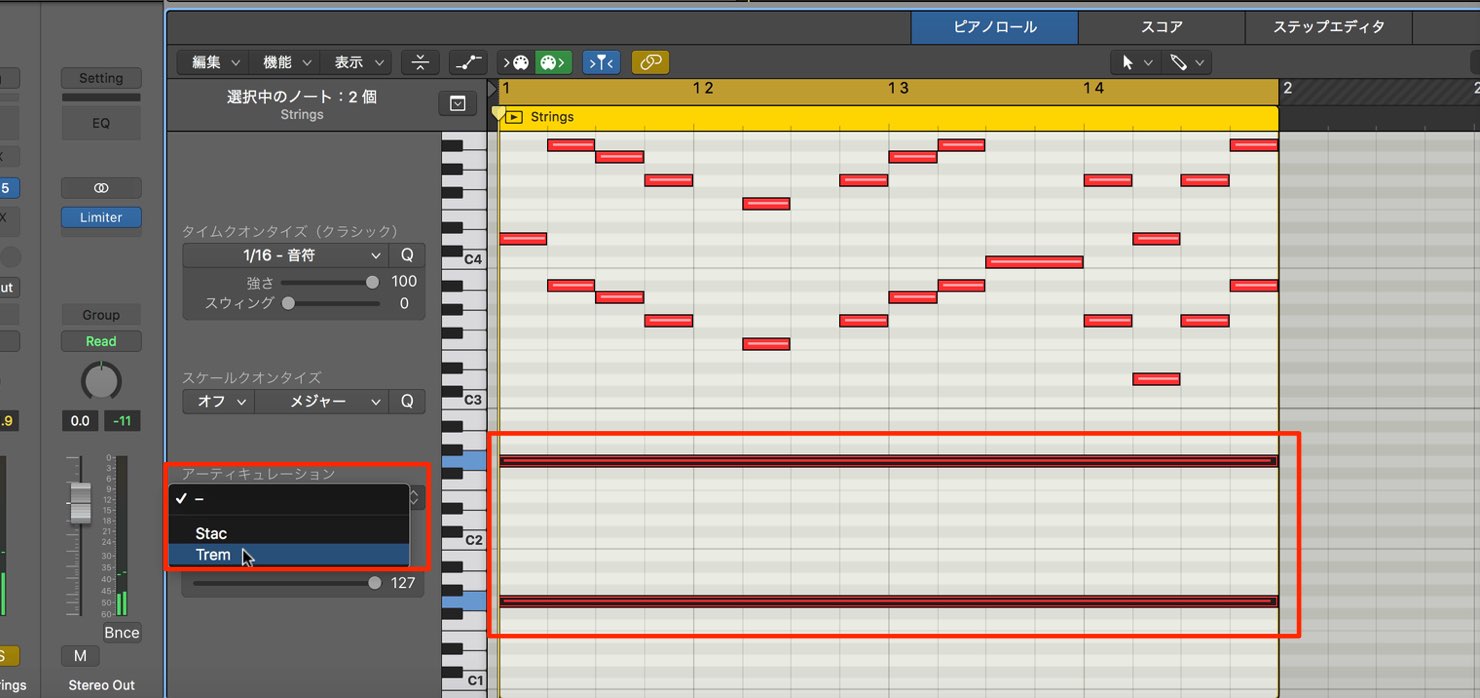
Task: Click the collapse mode icon
Action: pos(420,63)
